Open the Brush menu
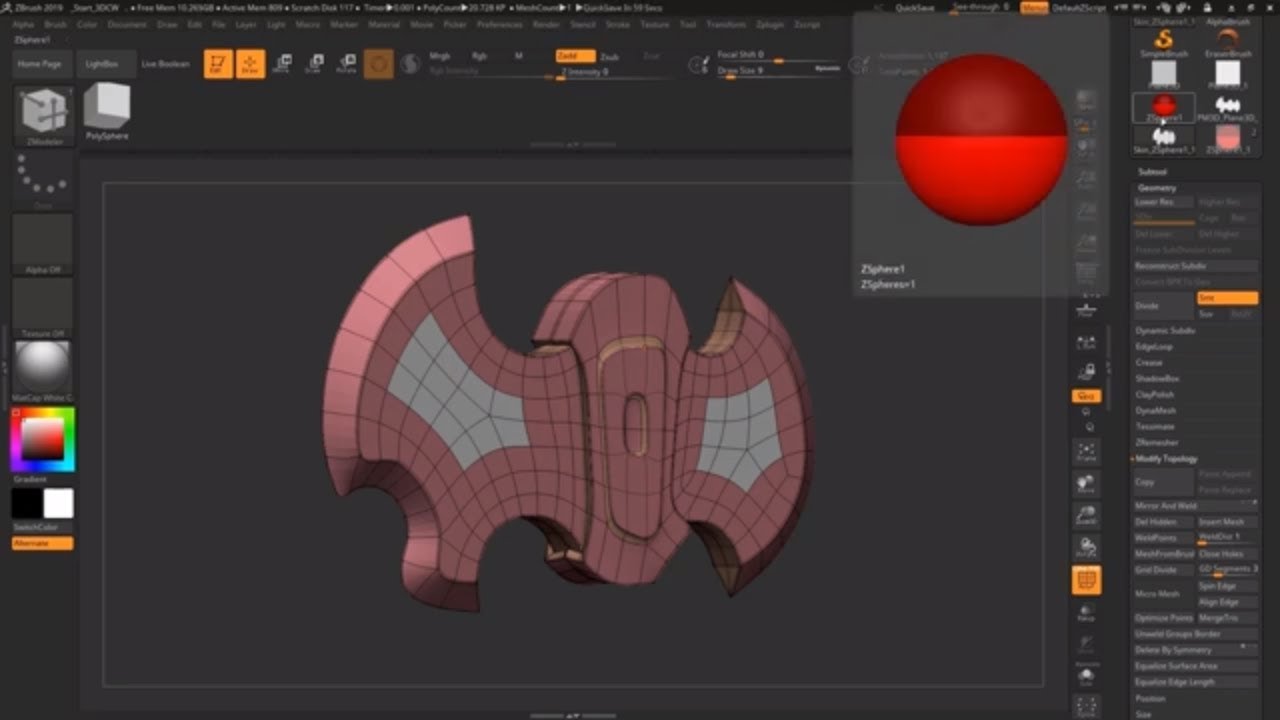 (x=55, y=24)
